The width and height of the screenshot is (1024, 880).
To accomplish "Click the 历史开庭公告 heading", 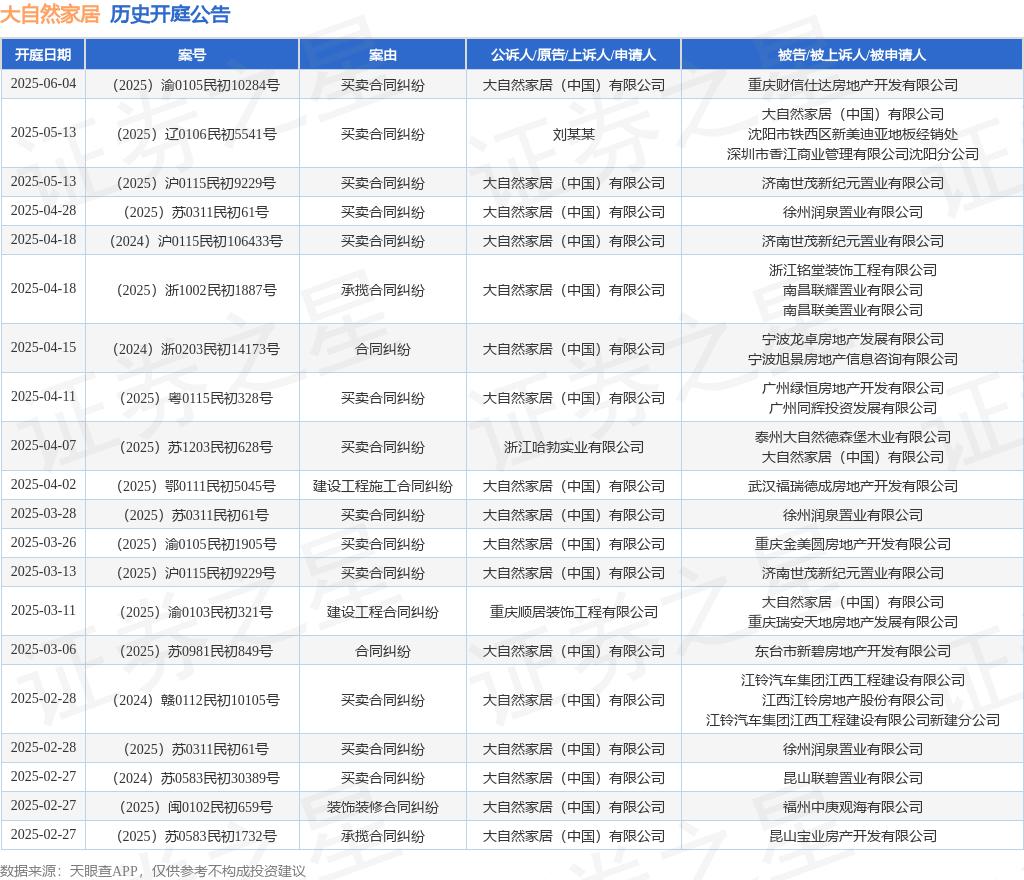I will 170,14.
